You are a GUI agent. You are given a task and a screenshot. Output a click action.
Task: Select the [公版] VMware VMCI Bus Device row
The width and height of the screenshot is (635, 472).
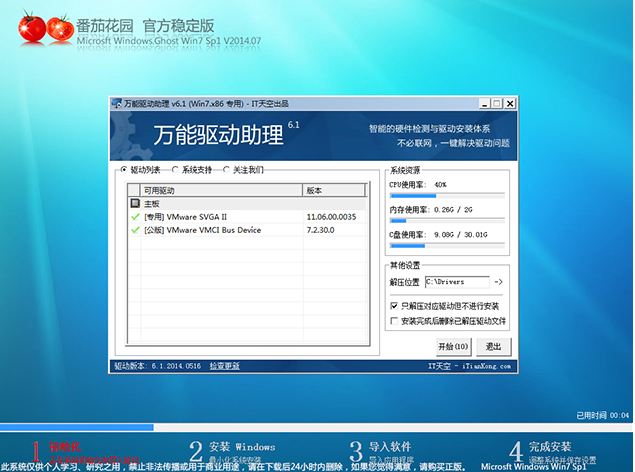point(247,230)
